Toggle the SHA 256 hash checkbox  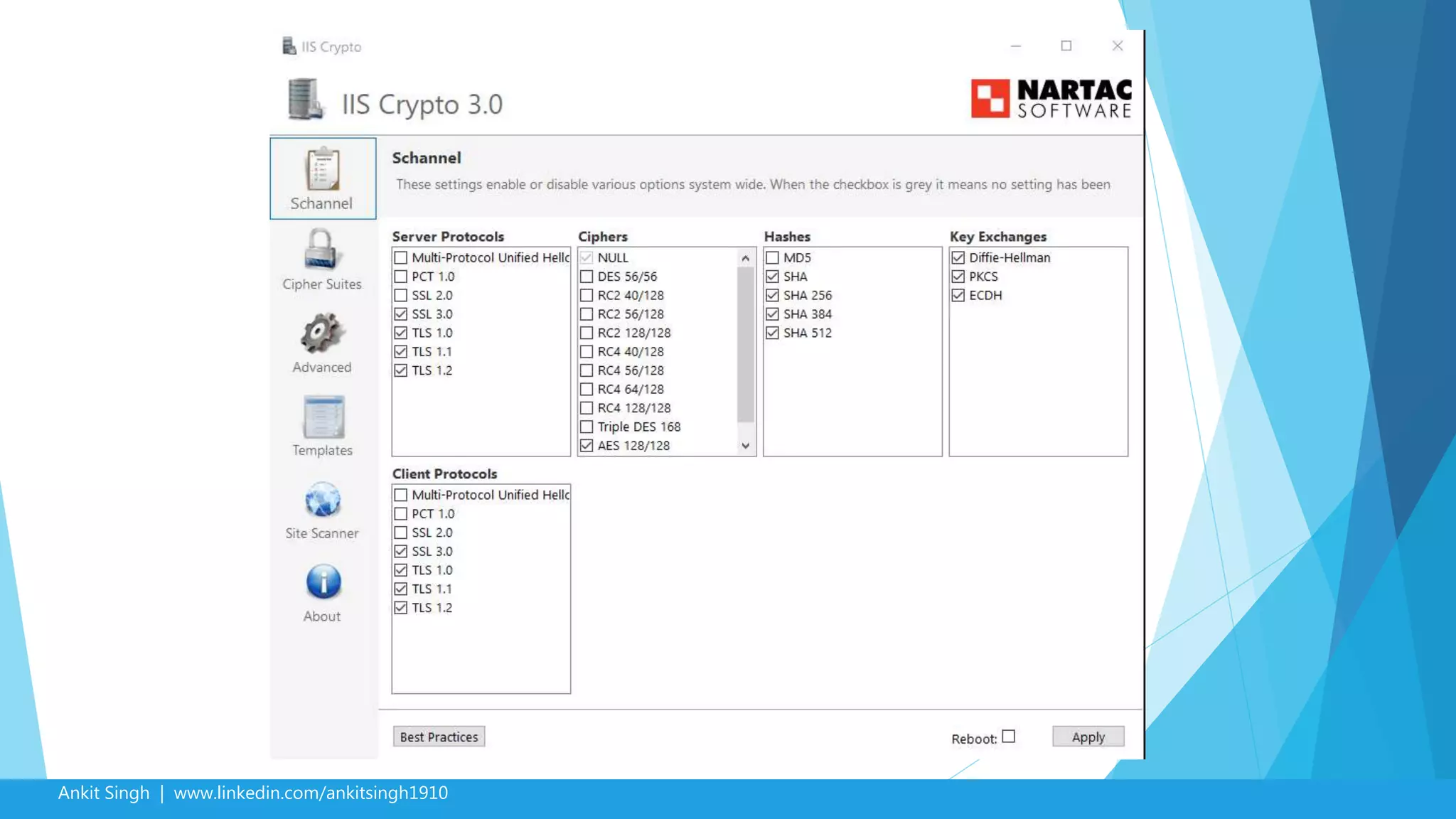tap(773, 295)
